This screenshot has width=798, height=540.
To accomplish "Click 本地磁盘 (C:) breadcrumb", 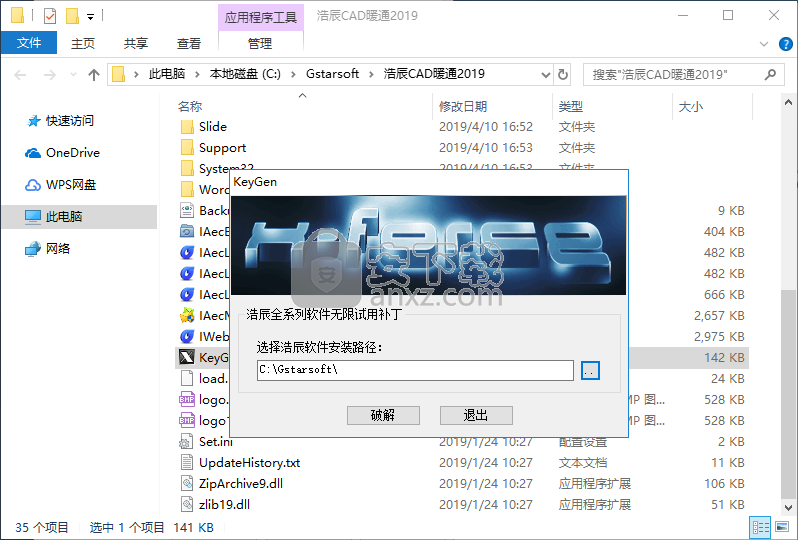I will coord(245,74).
